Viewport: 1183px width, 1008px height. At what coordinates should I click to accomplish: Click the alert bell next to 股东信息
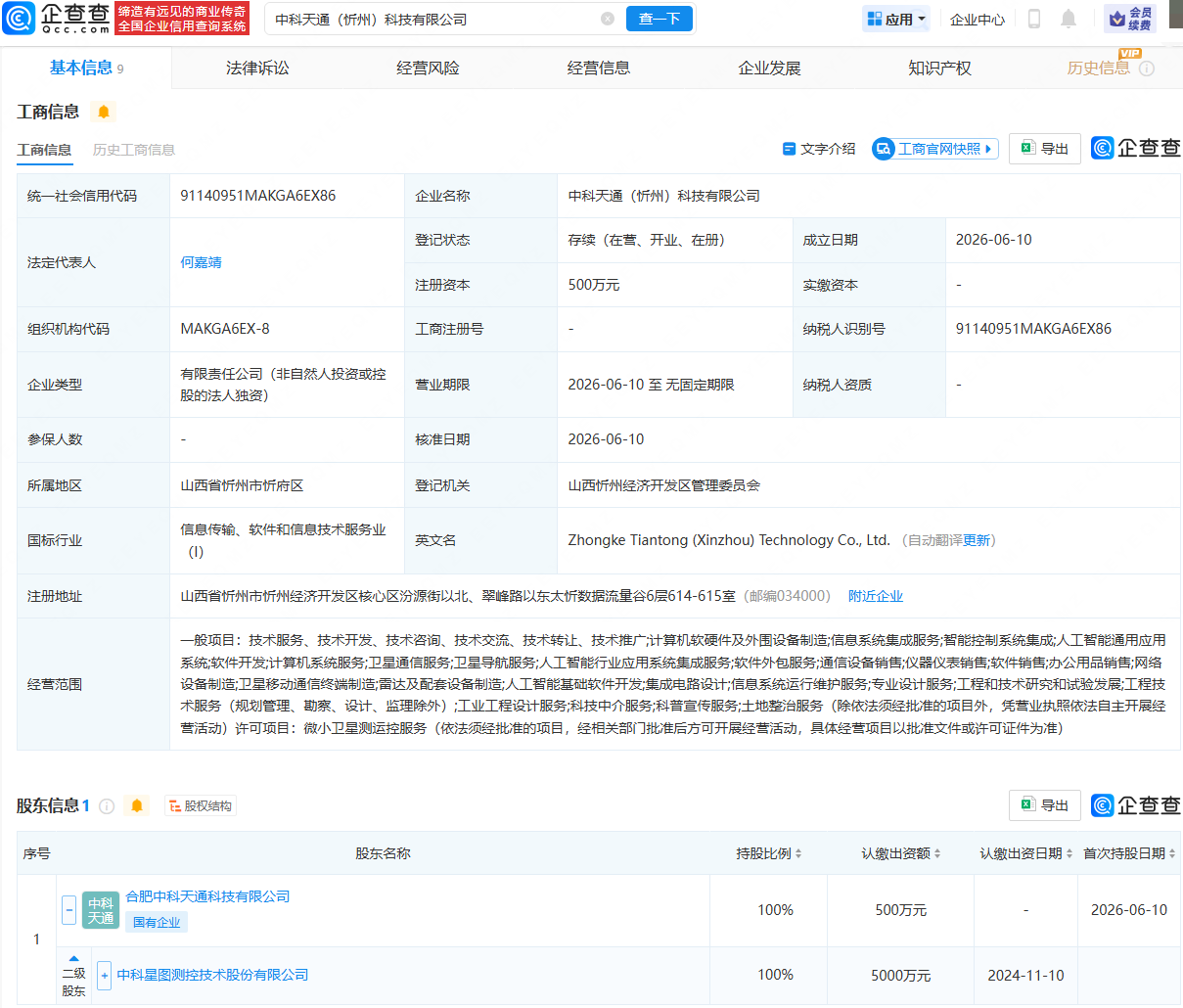click(x=137, y=805)
